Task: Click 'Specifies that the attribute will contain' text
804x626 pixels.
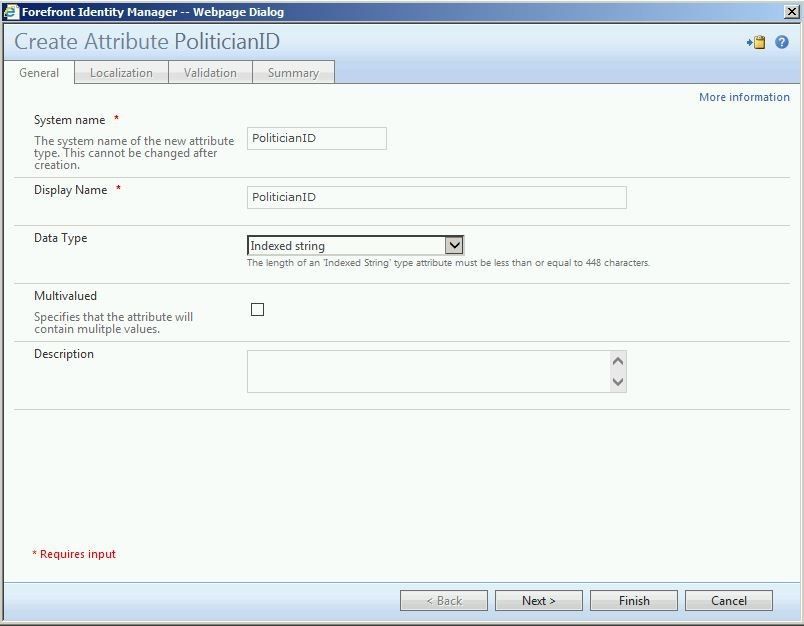Action: (114, 323)
